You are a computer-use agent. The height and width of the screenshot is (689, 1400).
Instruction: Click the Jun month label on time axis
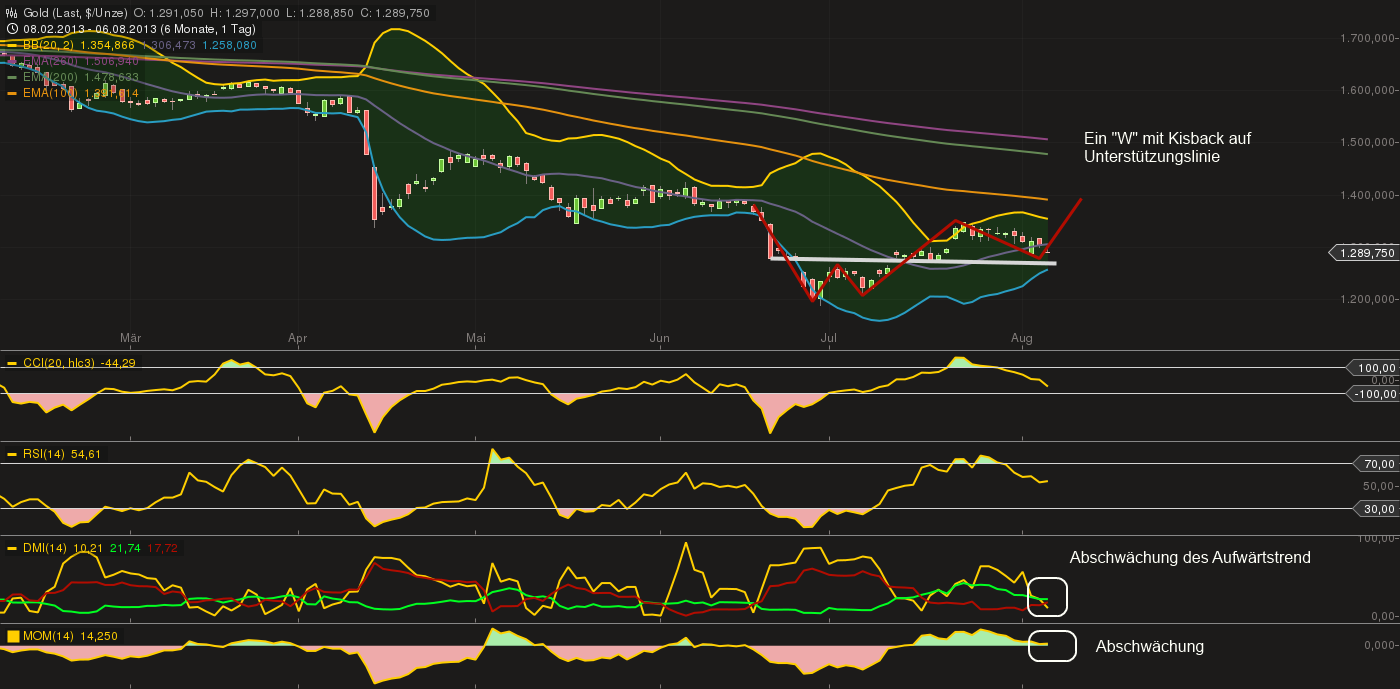click(659, 339)
